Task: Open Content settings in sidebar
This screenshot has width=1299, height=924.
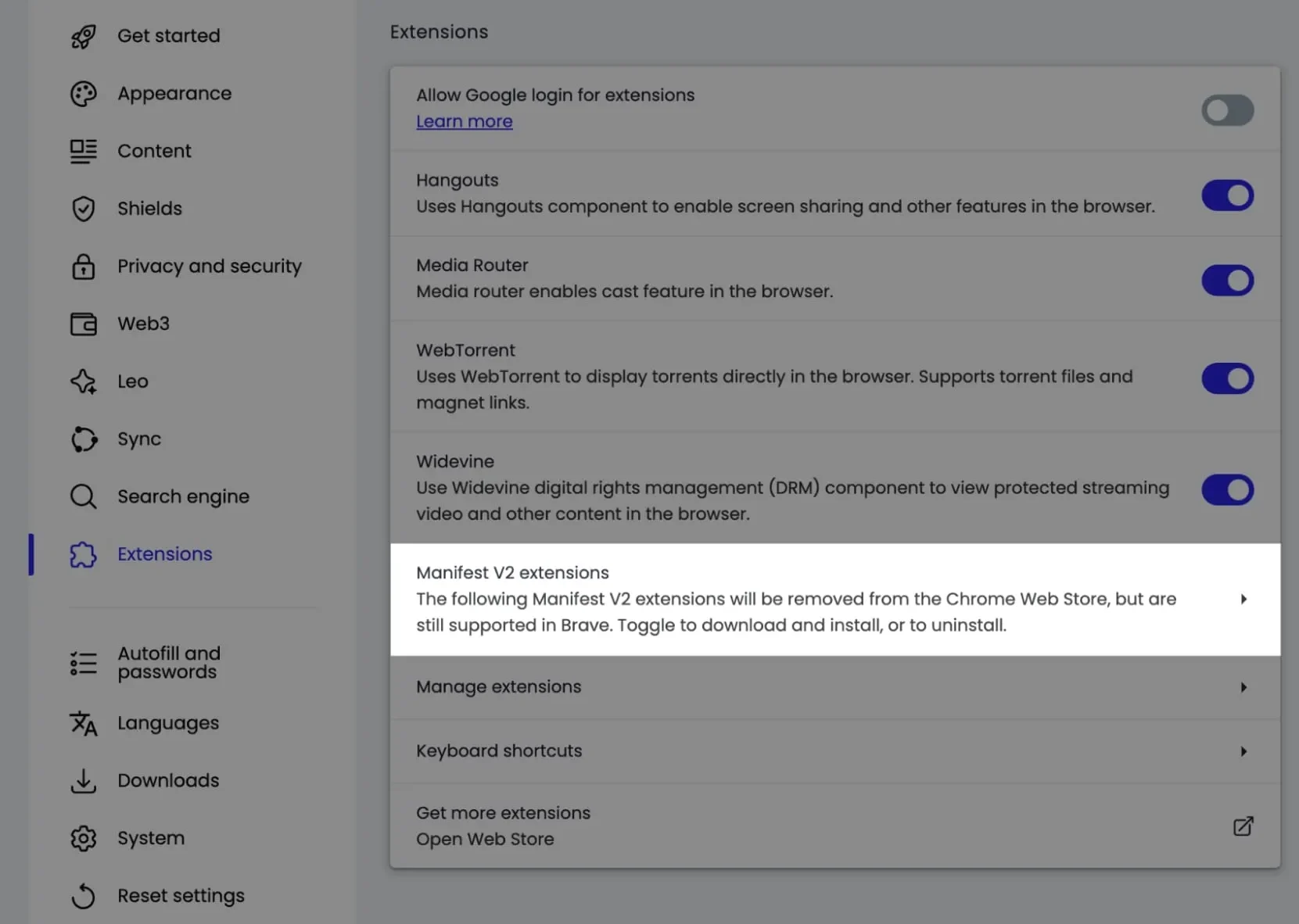Action: (x=154, y=151)
